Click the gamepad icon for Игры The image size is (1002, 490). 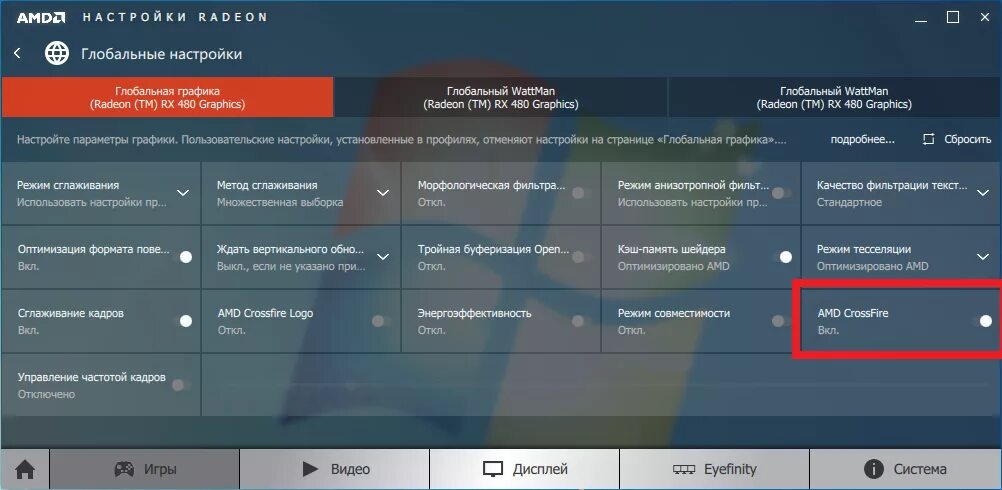124,470
